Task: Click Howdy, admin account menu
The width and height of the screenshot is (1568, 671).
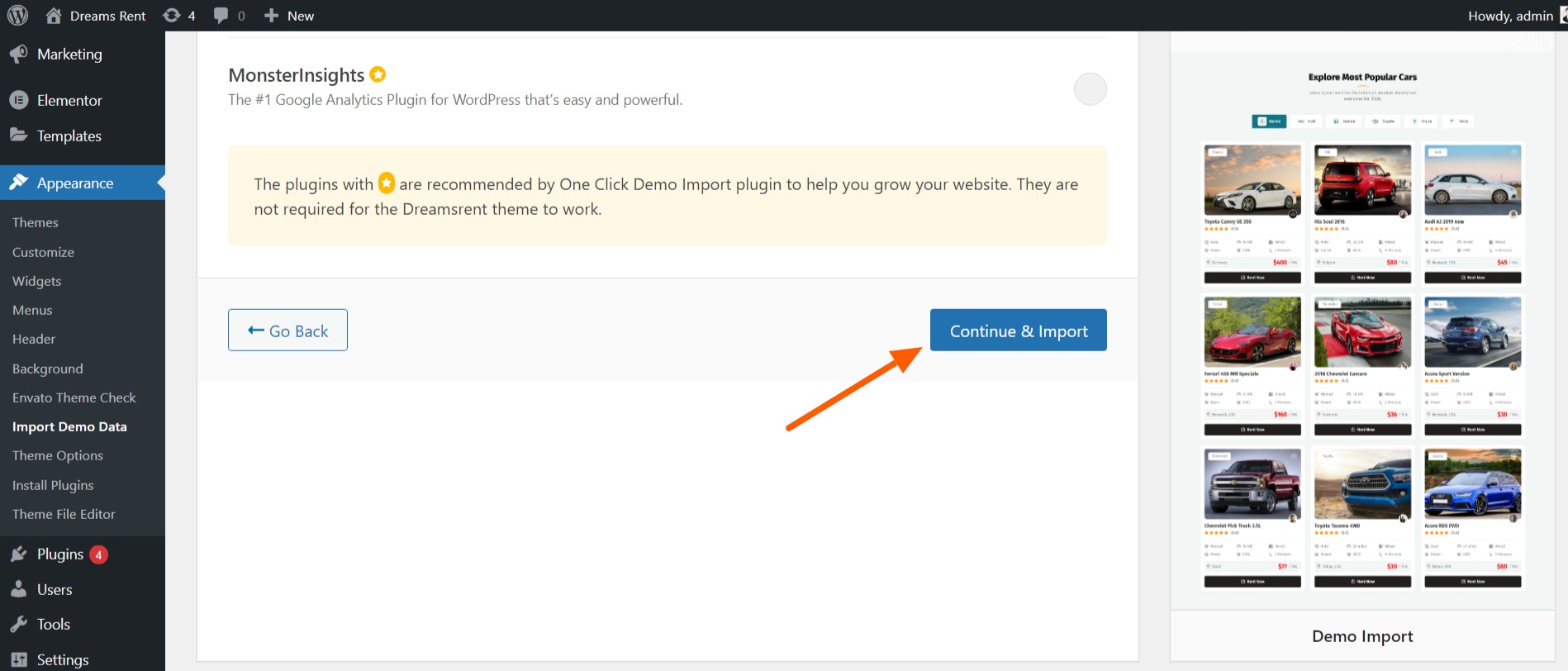Action: [1511, 16]
